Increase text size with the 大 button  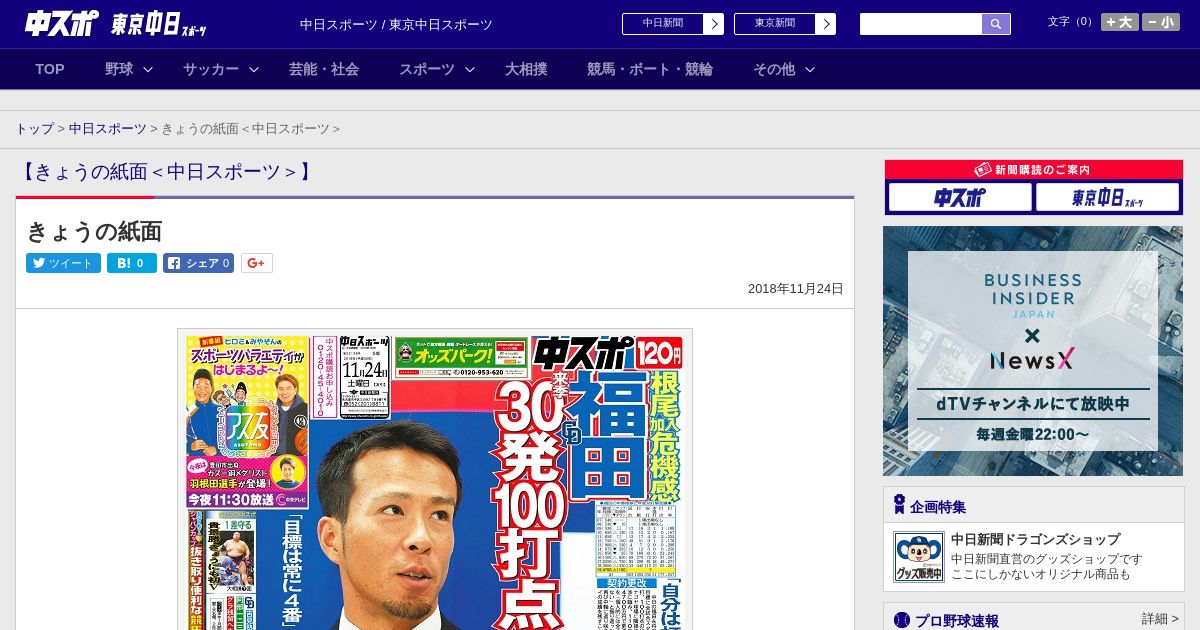(1119, 22)
